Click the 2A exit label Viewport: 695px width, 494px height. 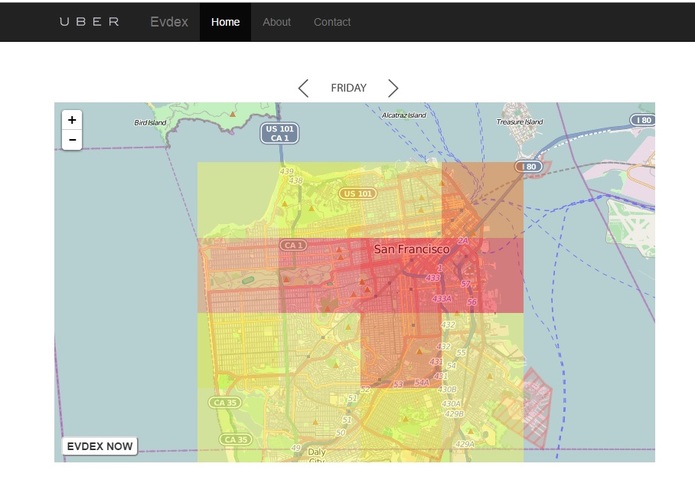462,241
